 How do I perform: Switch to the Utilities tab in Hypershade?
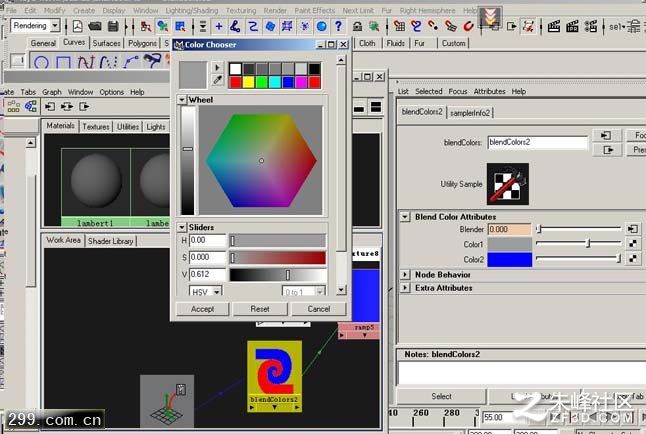coord(128,127)
